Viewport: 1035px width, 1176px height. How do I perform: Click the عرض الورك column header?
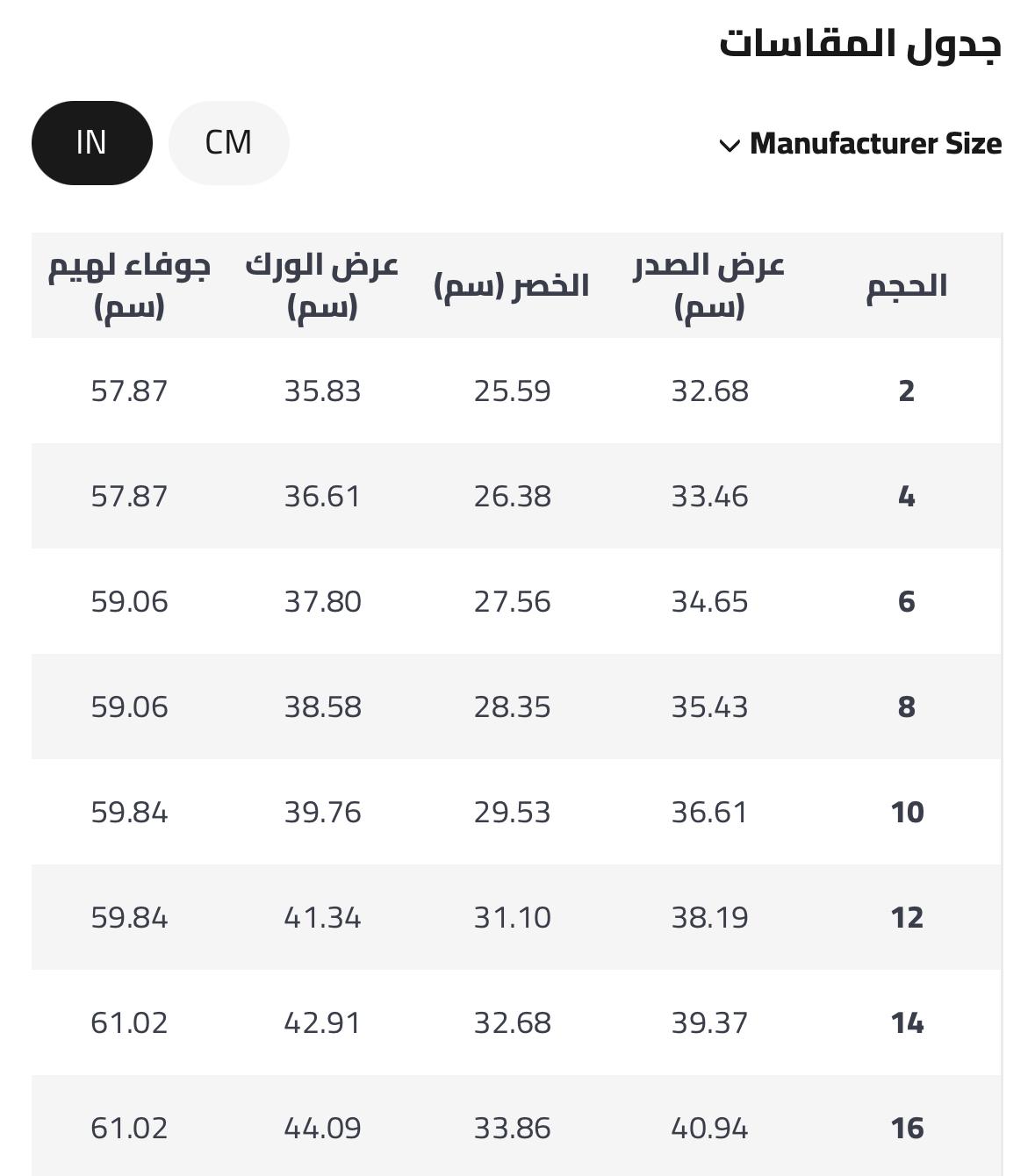(x=322, y=285)
